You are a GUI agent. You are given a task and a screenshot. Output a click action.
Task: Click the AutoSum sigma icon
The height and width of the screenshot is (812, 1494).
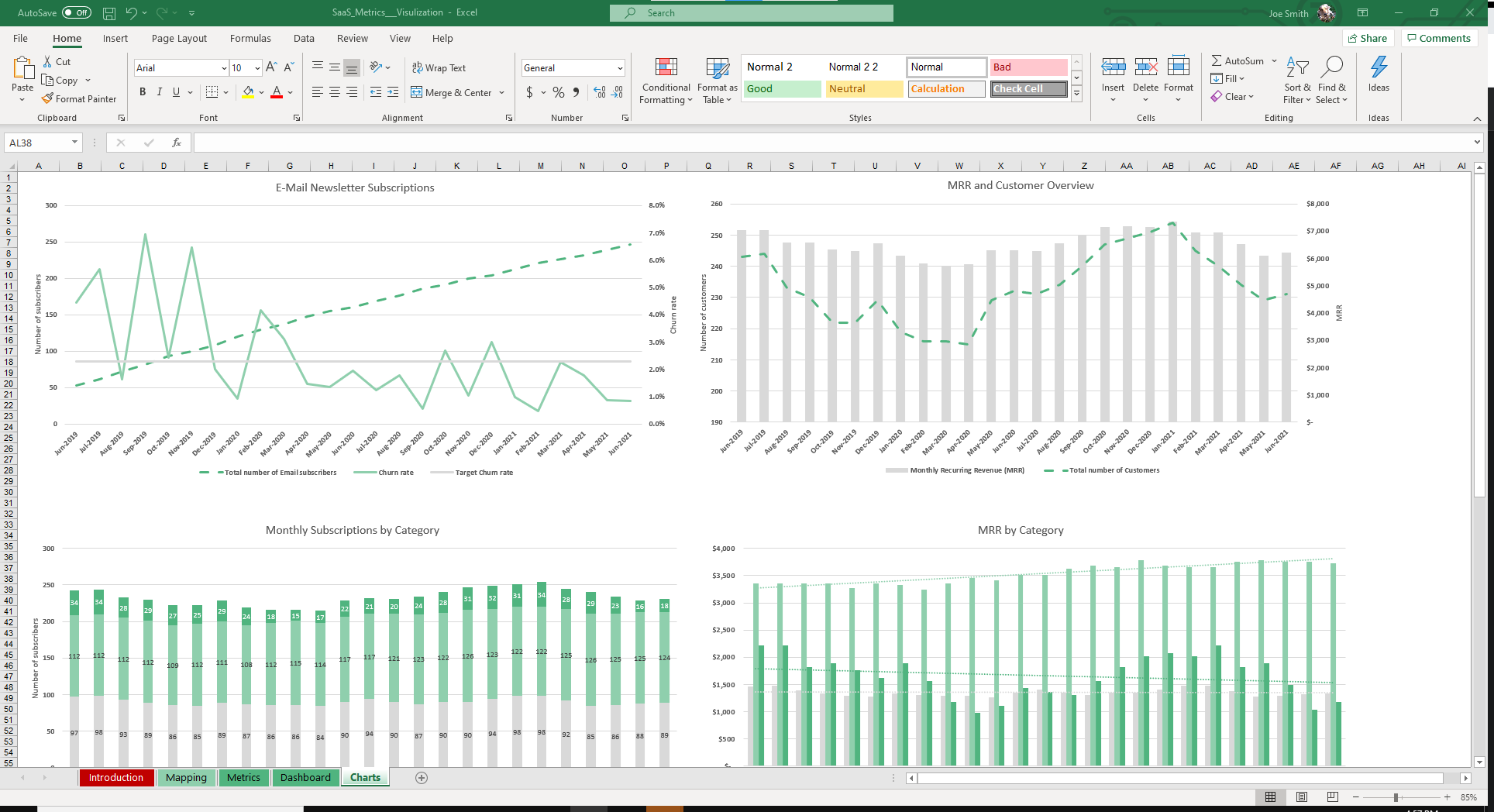pos(1217,60)
